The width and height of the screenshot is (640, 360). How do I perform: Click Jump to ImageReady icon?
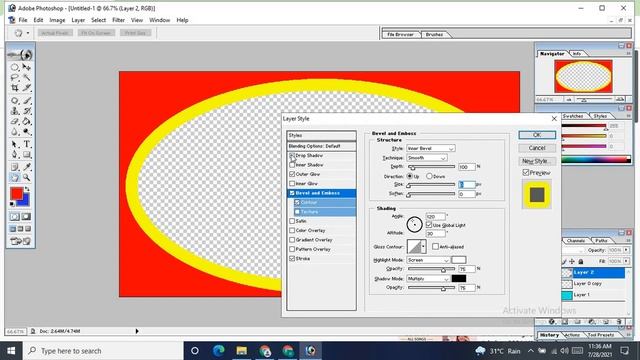[20, 241]
